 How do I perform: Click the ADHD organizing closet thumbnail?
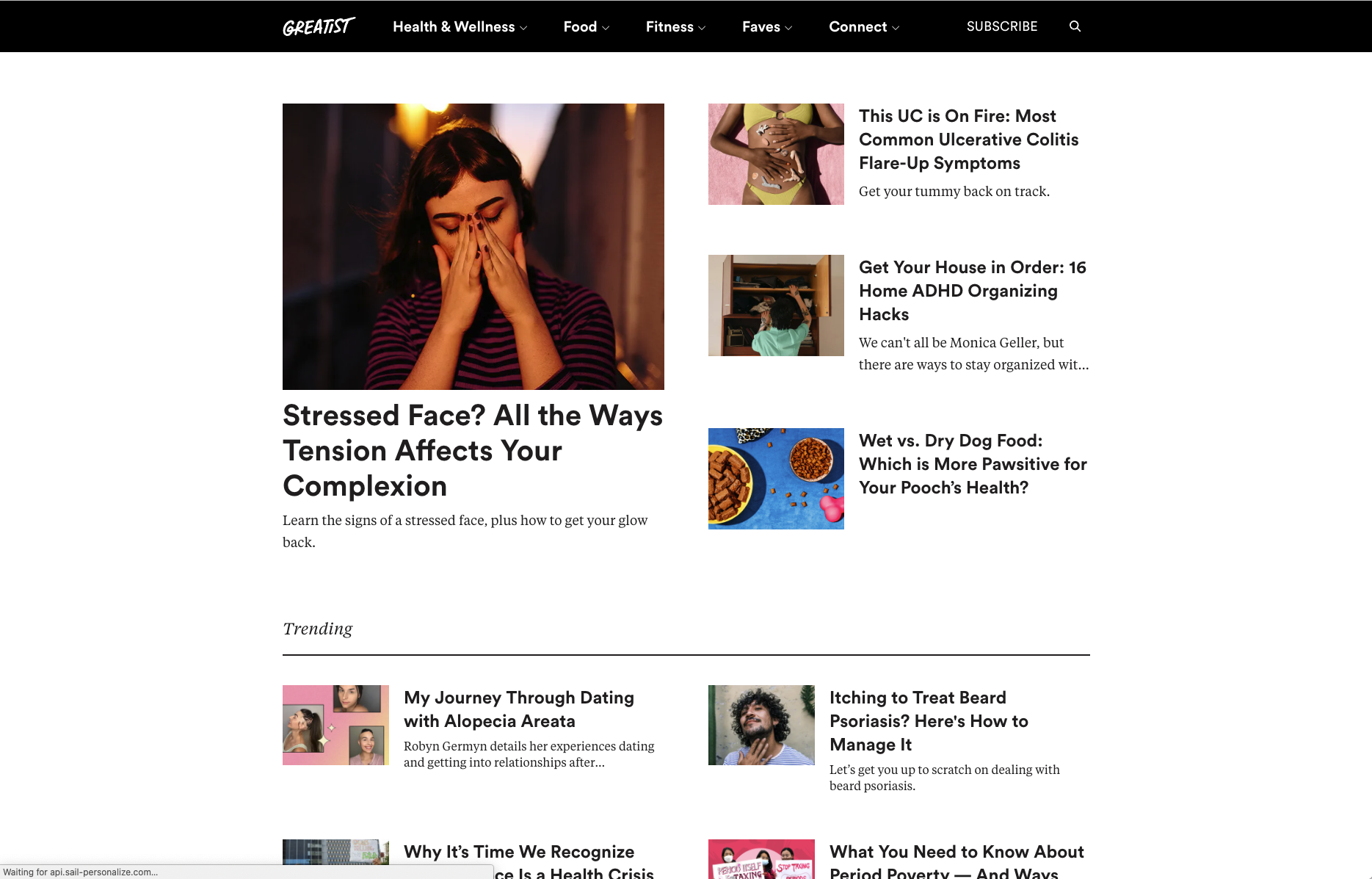click(776, 305)
